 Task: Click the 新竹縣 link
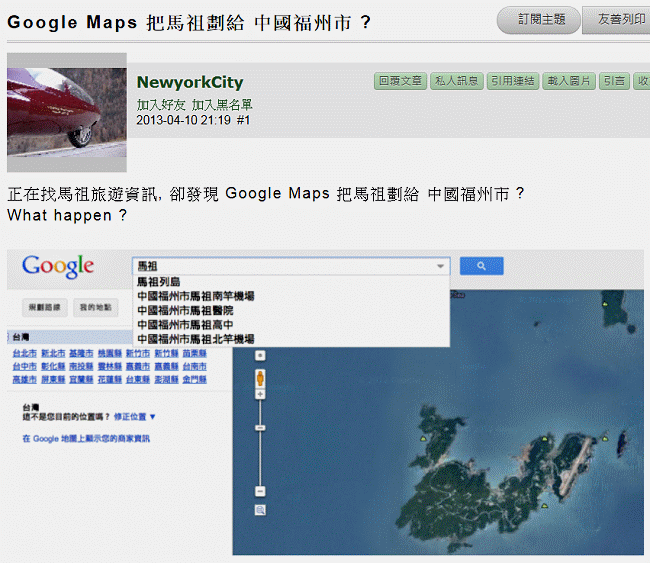(166, 353)
